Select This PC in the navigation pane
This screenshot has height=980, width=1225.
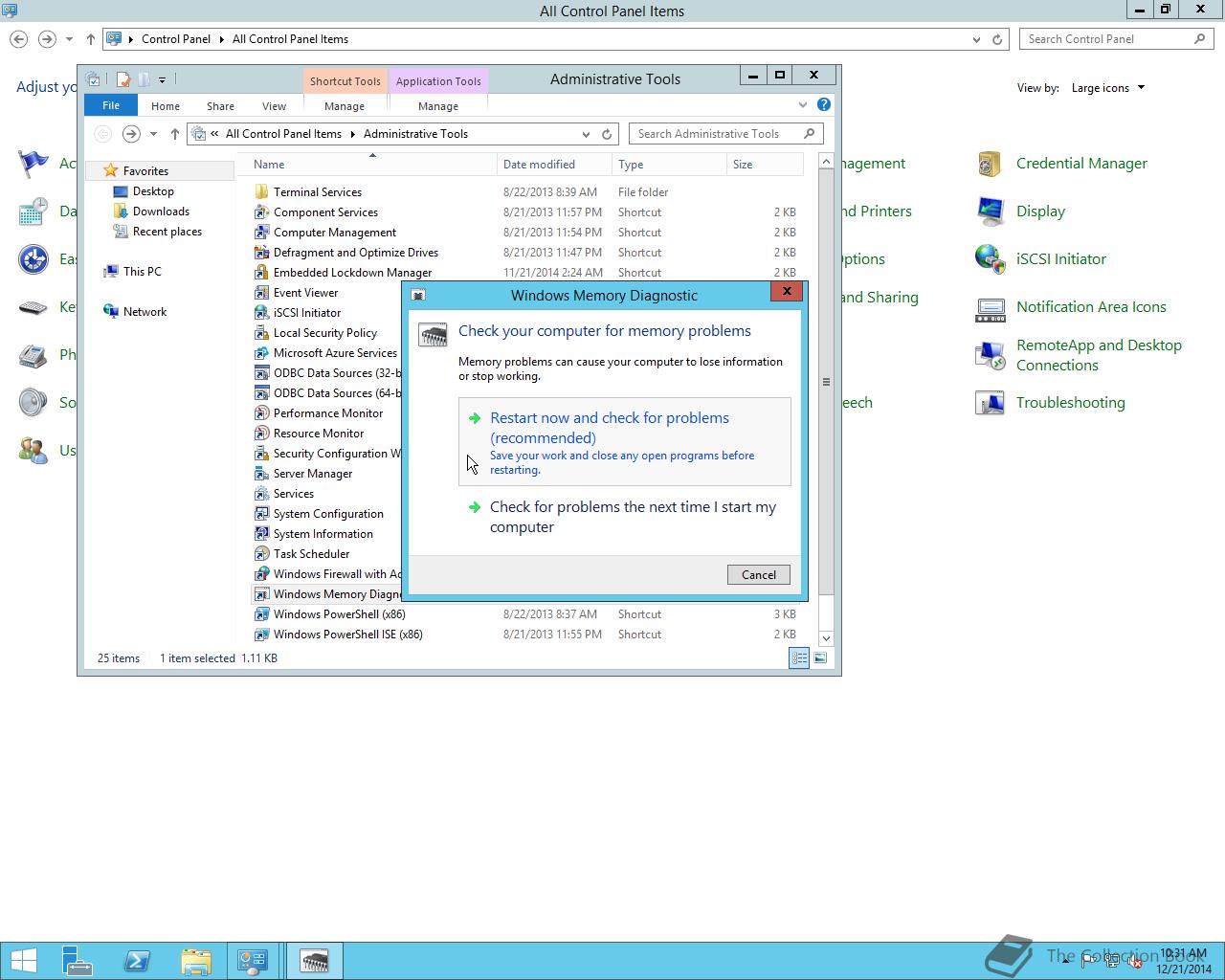point(142,272)
